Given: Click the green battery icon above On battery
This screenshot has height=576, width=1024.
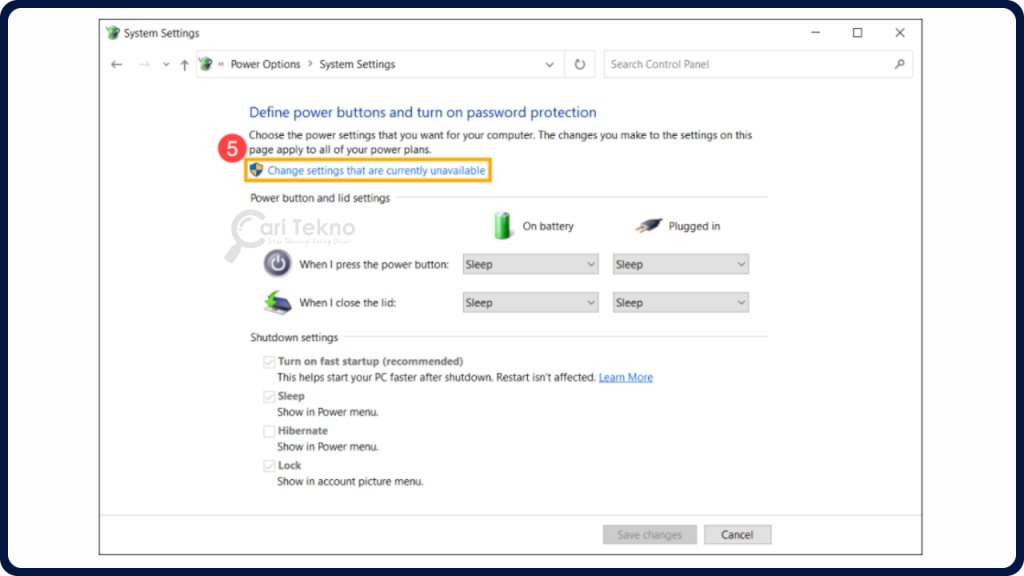Looking at the screenshot, I should [x=503, y=224].
